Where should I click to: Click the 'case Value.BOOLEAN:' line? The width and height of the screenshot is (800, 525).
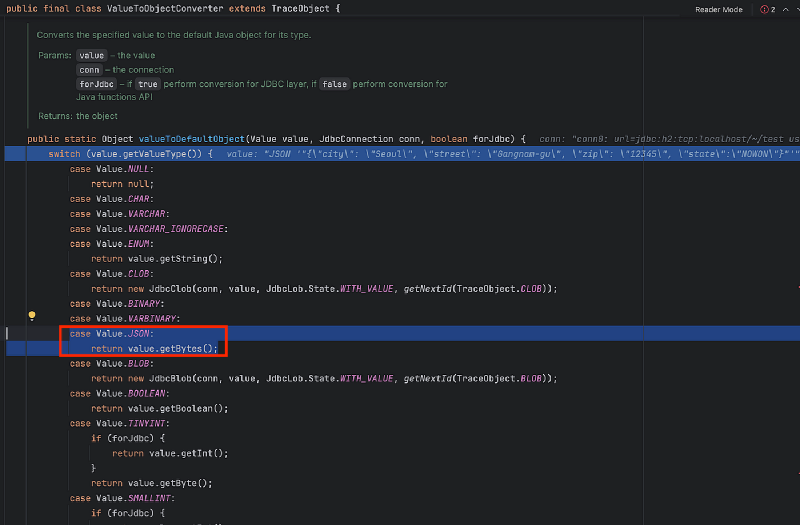[119, 393]
